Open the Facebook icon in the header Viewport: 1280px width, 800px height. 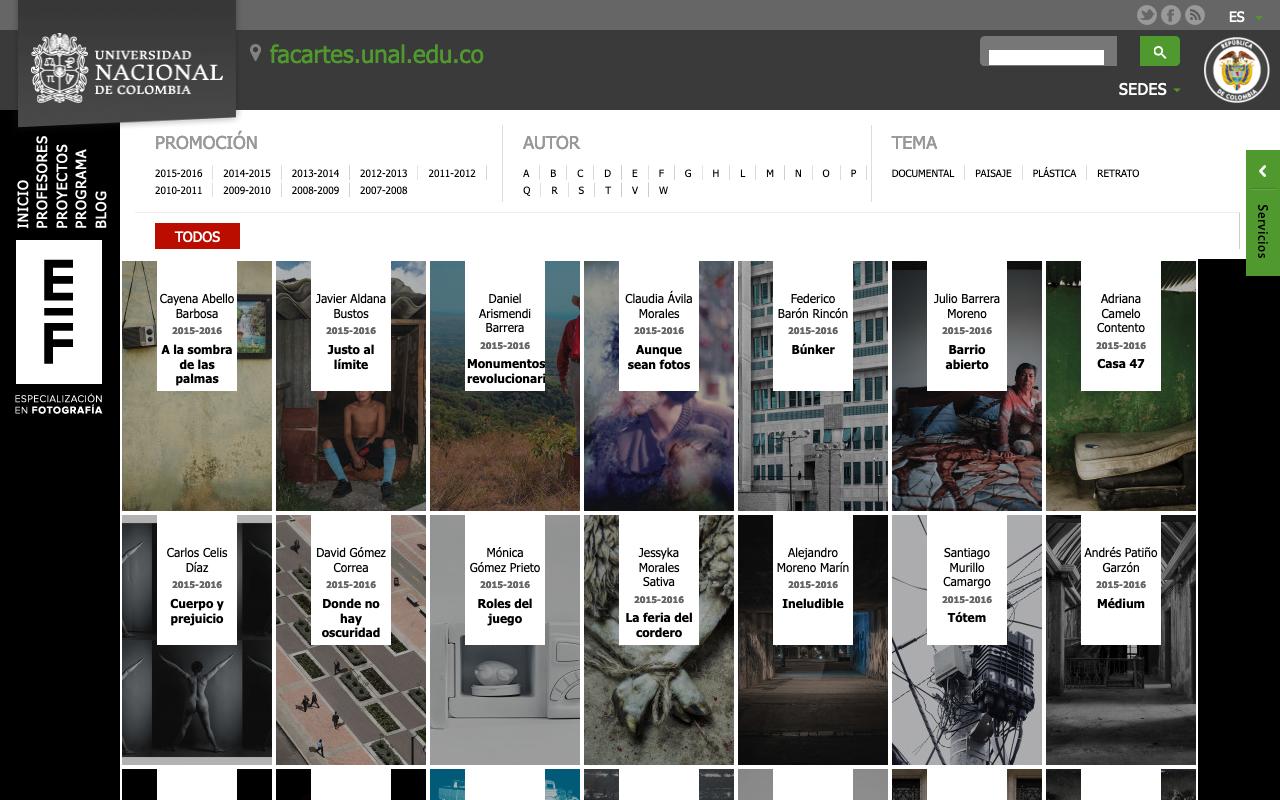point(1171,15)
